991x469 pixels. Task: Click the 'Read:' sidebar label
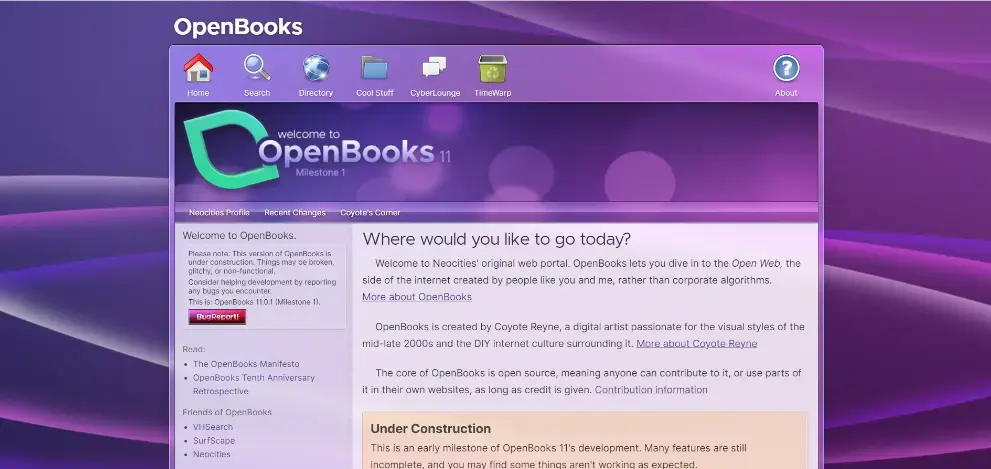tap(194, 349)
